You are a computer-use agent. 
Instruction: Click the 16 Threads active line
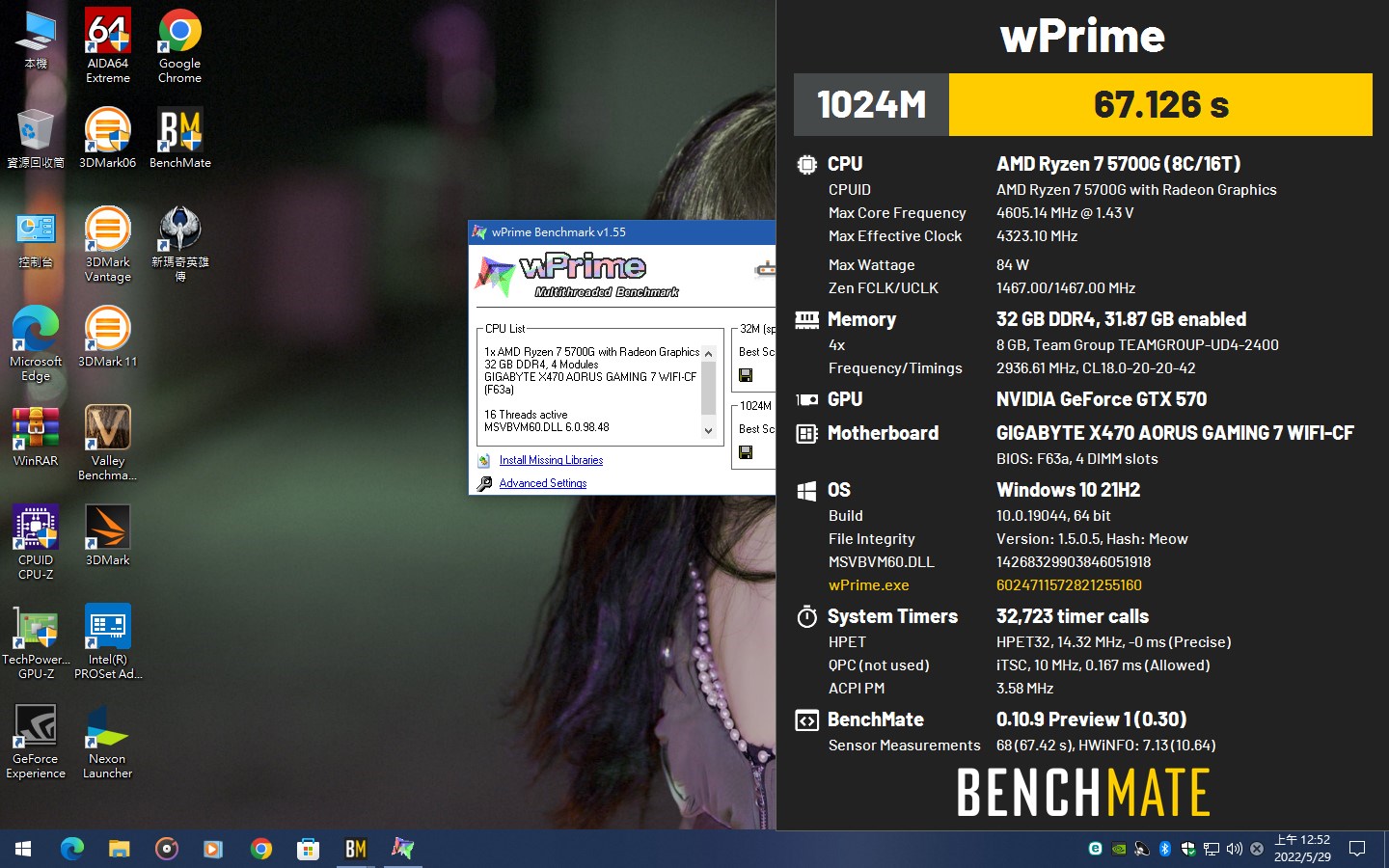pos(526,415)
